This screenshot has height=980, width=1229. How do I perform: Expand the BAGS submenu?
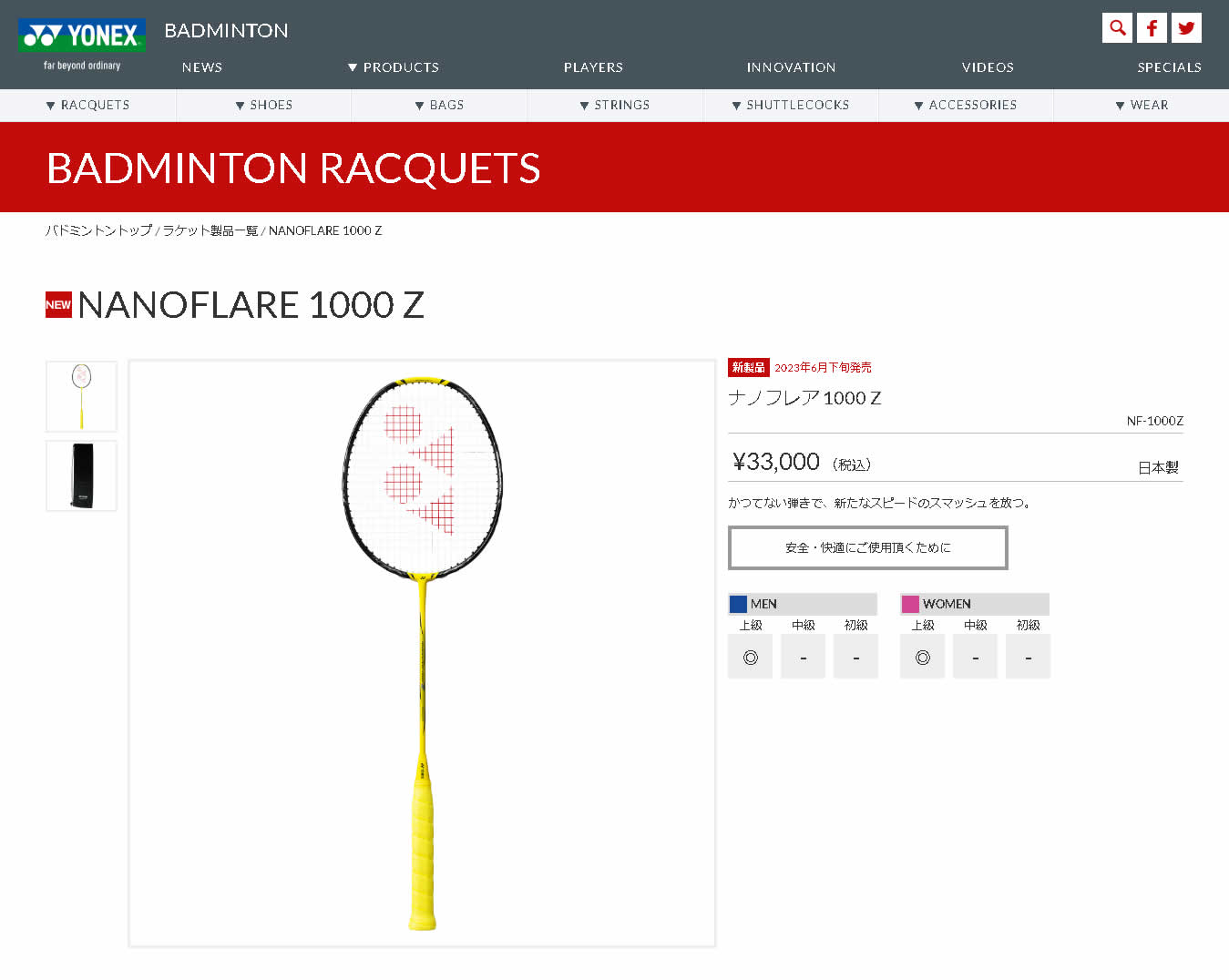pyautogui.click(x=439, y=105)
